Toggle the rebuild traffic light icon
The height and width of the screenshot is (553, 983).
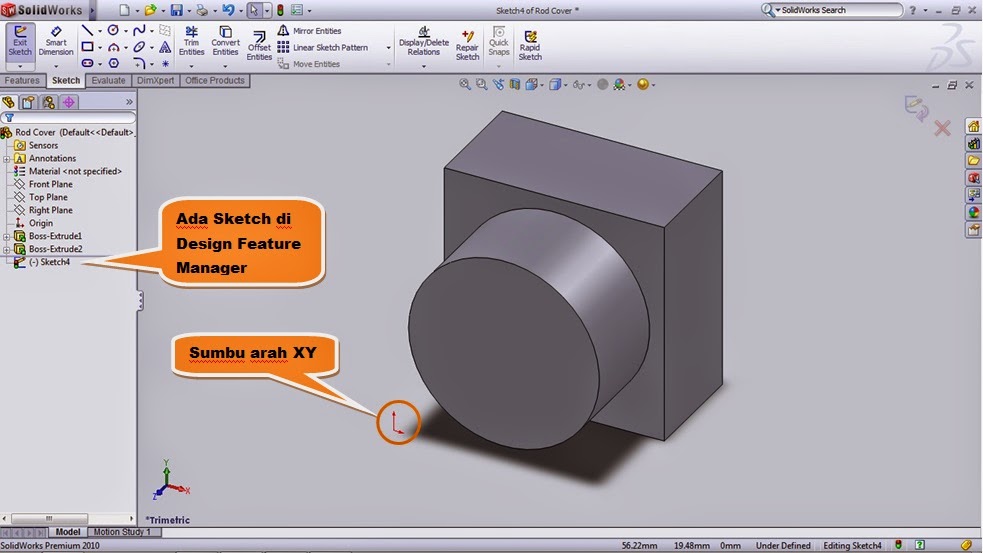281,10
